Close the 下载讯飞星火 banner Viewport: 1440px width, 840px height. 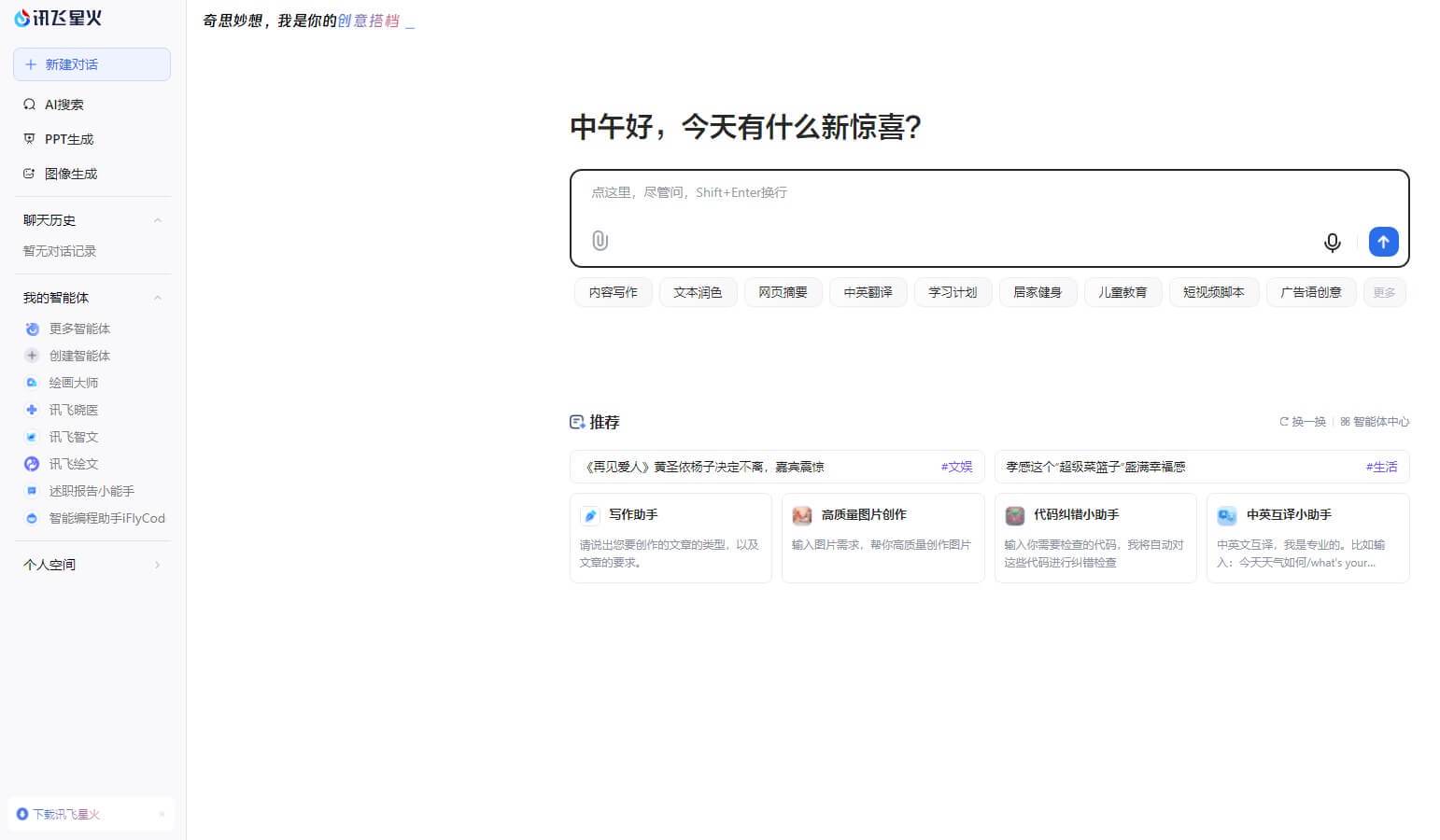[162, 814]
